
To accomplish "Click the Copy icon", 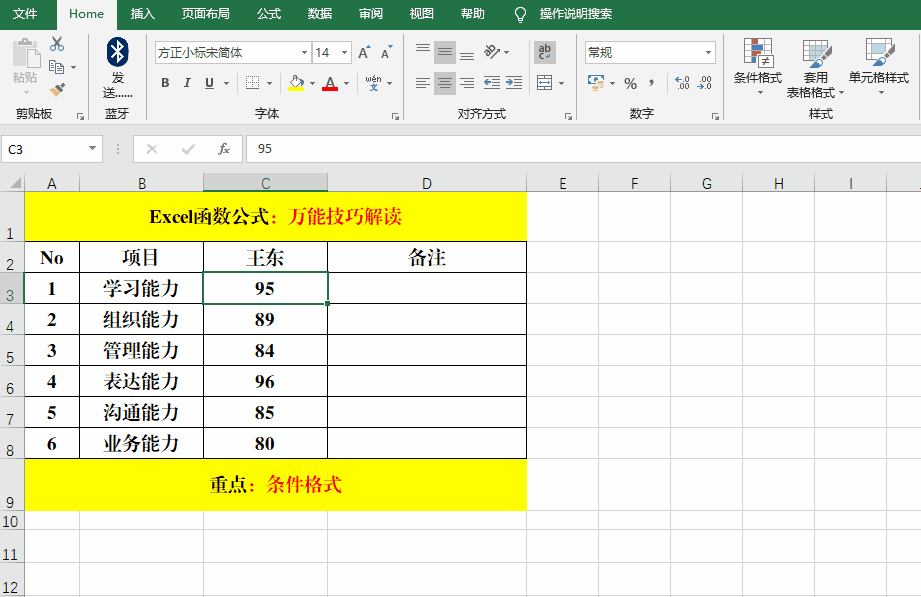I will point(56,67).
